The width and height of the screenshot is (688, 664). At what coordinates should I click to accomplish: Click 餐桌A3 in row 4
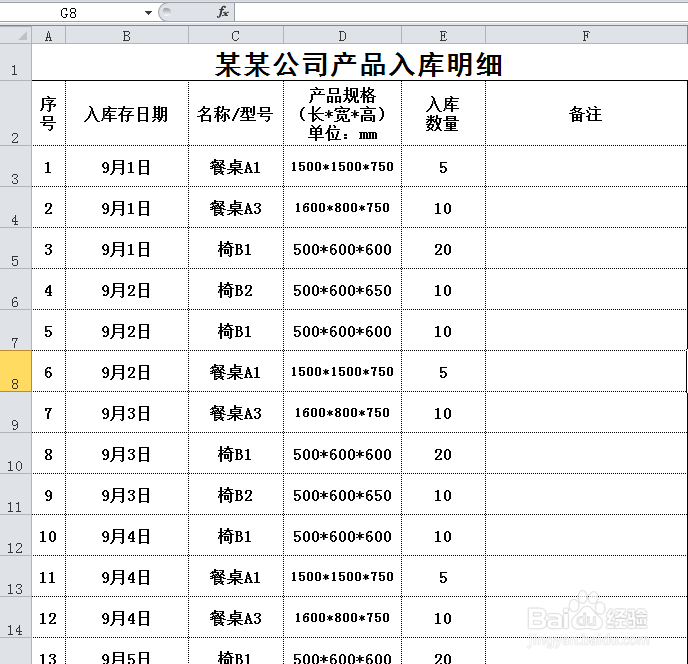[x=236, y=208]
